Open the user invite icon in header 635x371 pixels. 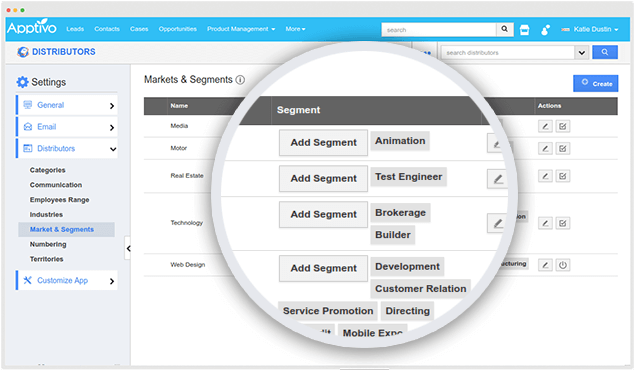pyautogui.click(x=546, y=30)
